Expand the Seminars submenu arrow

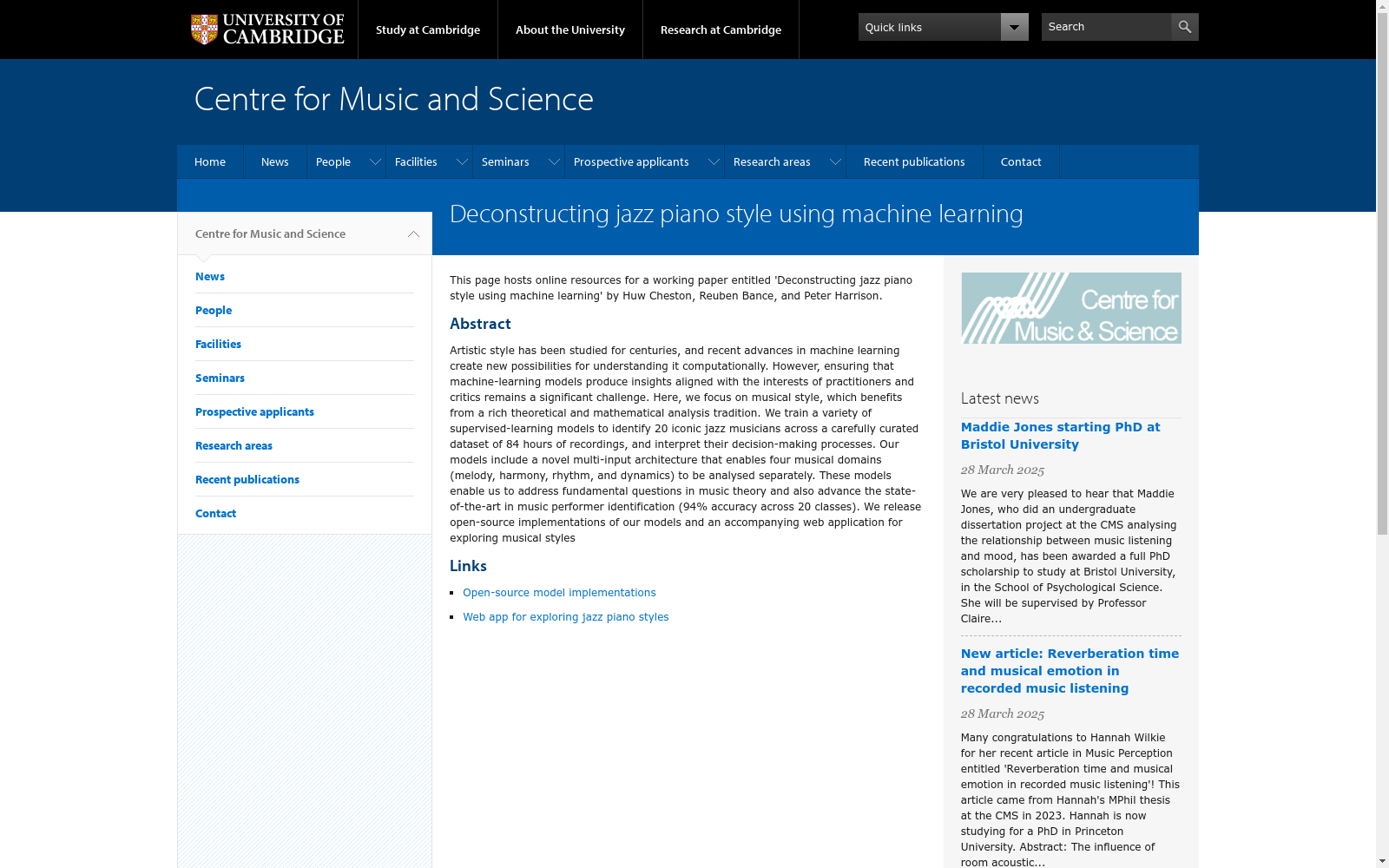[554, 162]
